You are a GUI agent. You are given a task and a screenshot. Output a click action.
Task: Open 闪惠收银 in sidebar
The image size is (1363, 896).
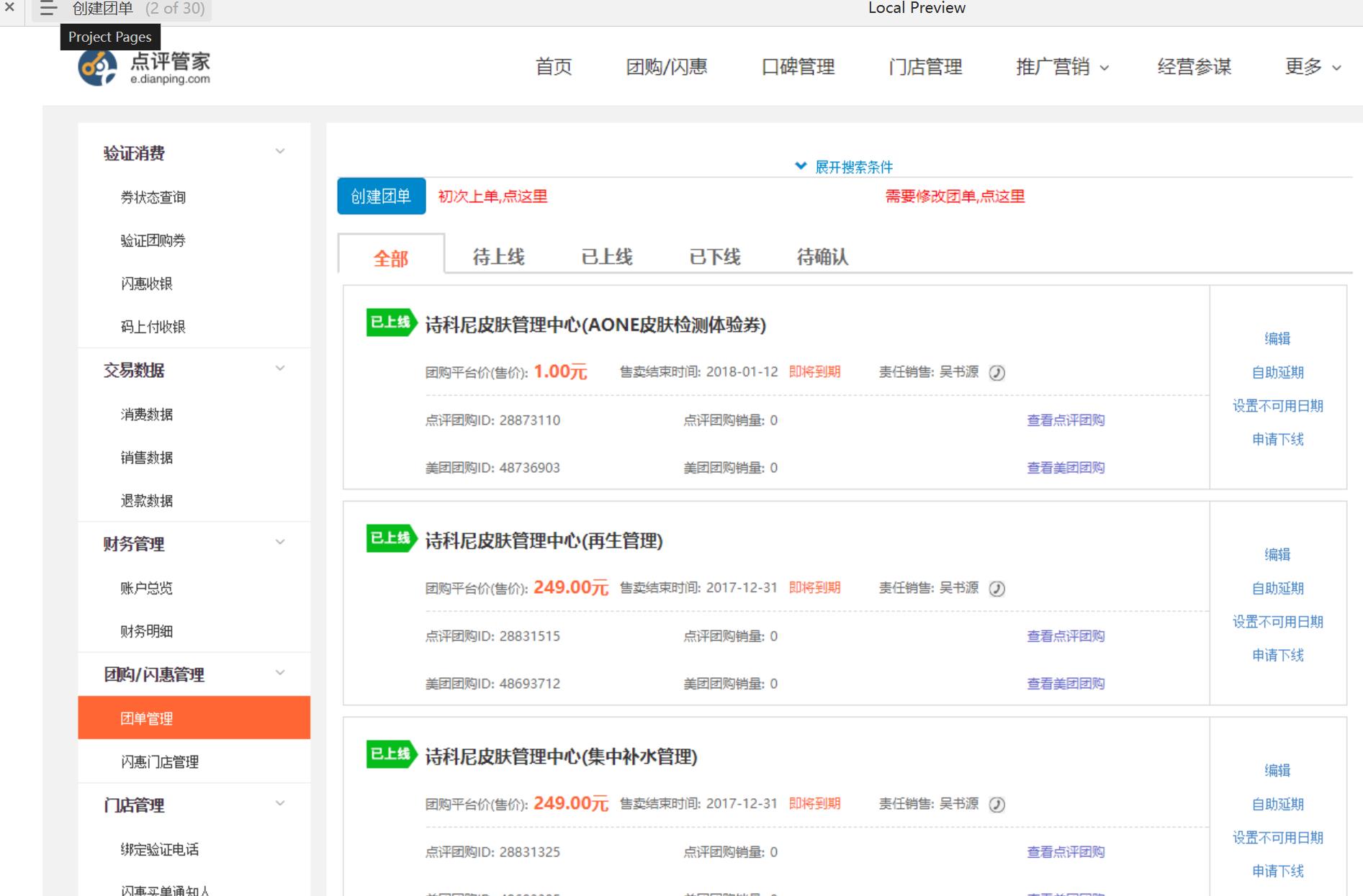(x=147, y=284)
